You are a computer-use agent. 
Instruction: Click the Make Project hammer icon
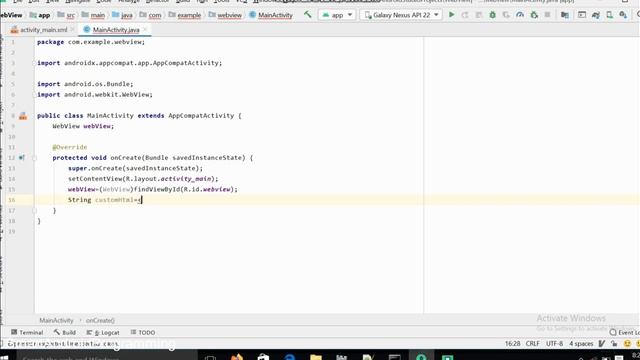pyautogui.click(x=308, y=15)
